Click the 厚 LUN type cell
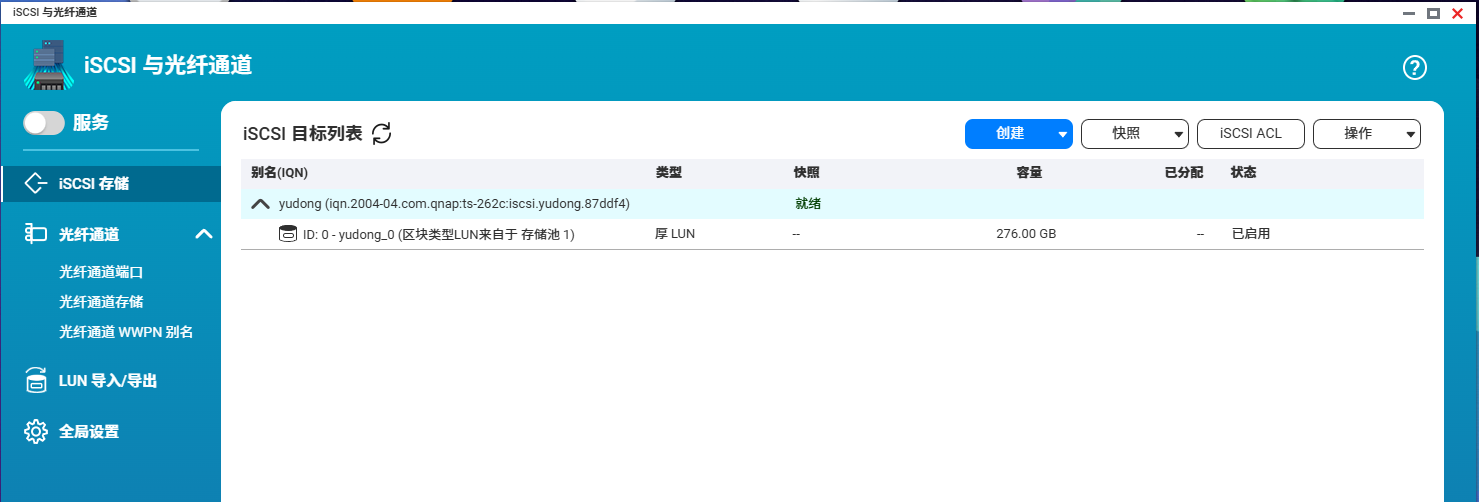Screen dimensions: 1479x502 [675, 234]
